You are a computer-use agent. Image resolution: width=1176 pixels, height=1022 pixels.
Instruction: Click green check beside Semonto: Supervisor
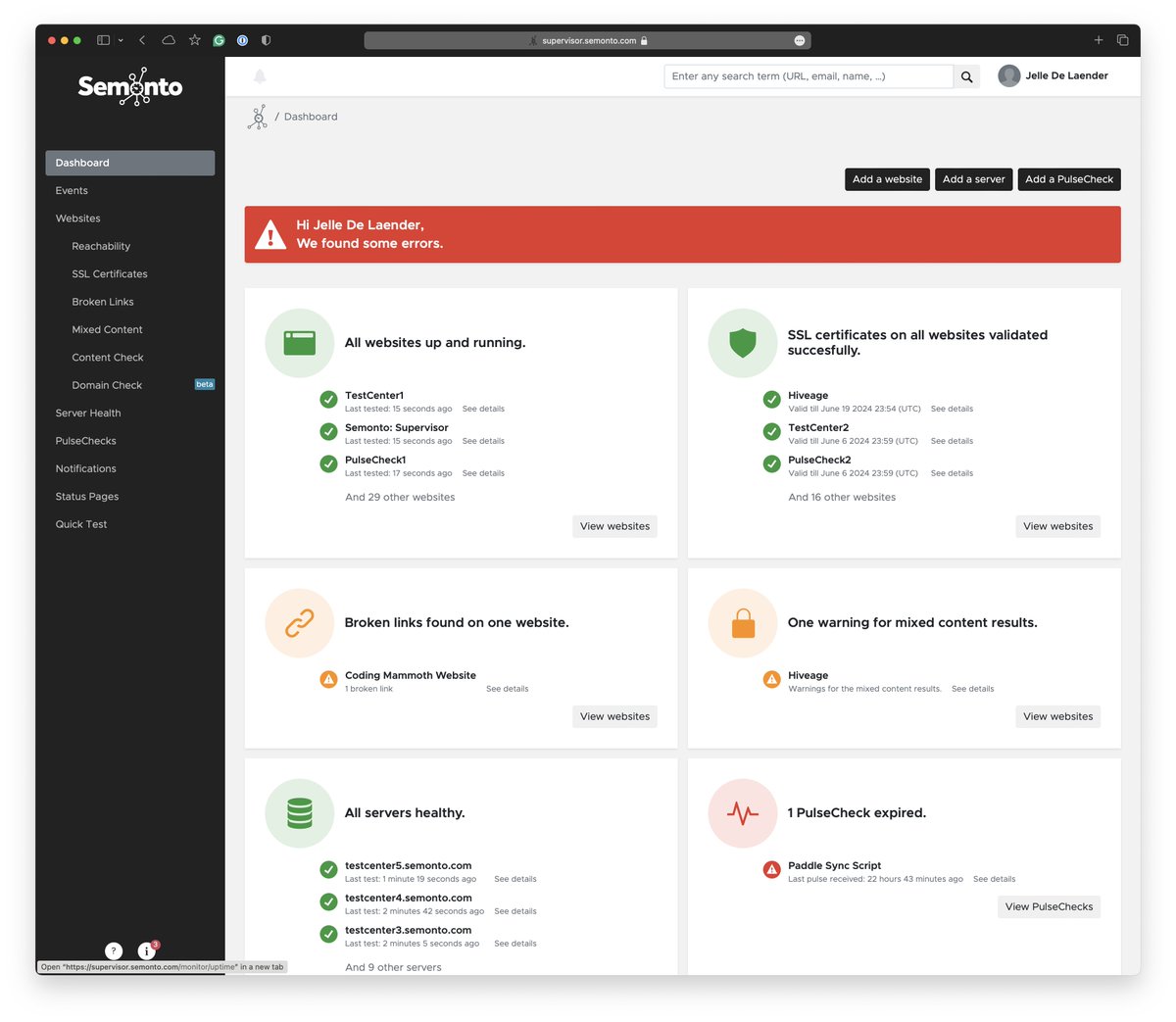pos(329,431)
